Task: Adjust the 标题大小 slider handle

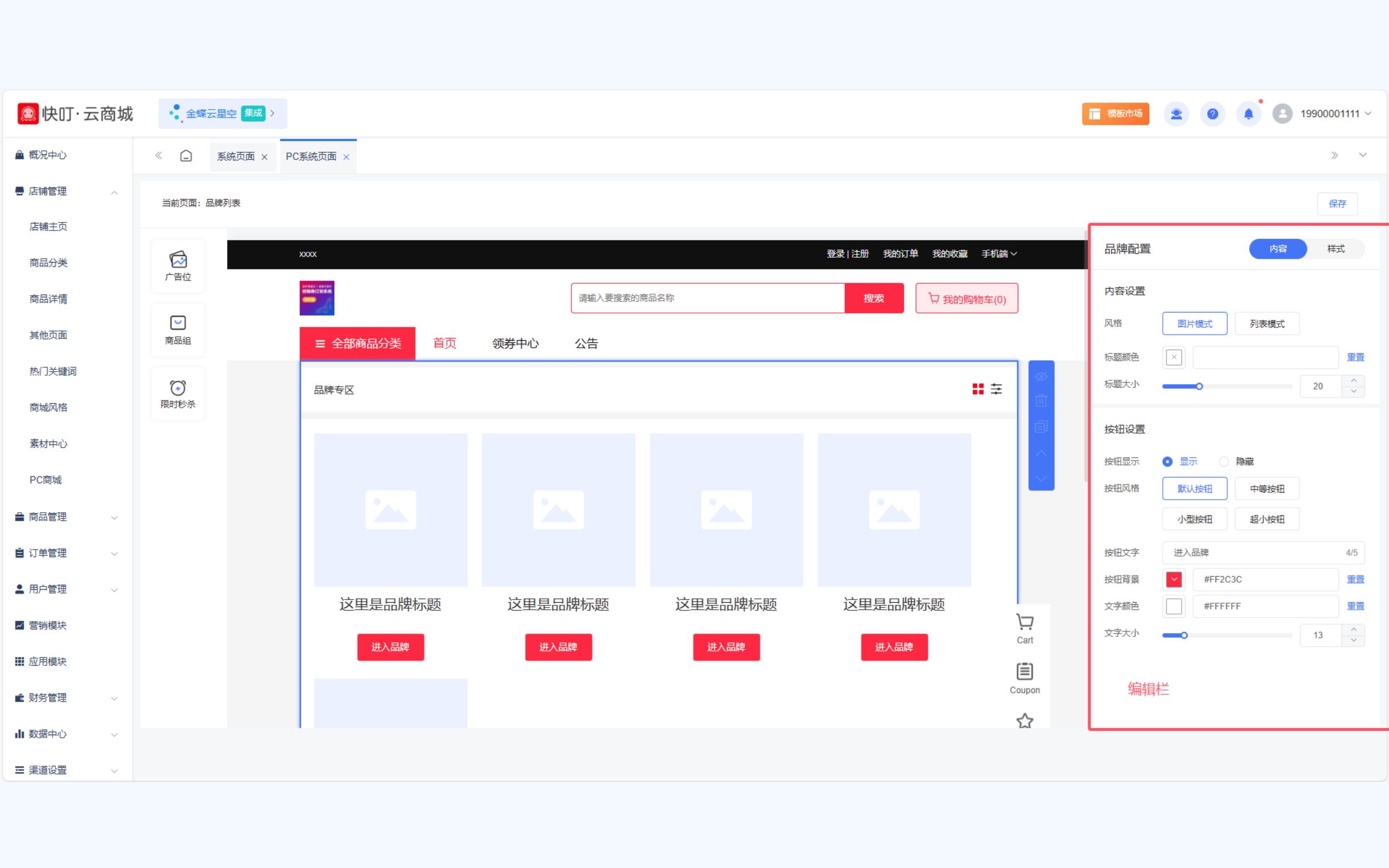Action: (x=1199, y=386)
